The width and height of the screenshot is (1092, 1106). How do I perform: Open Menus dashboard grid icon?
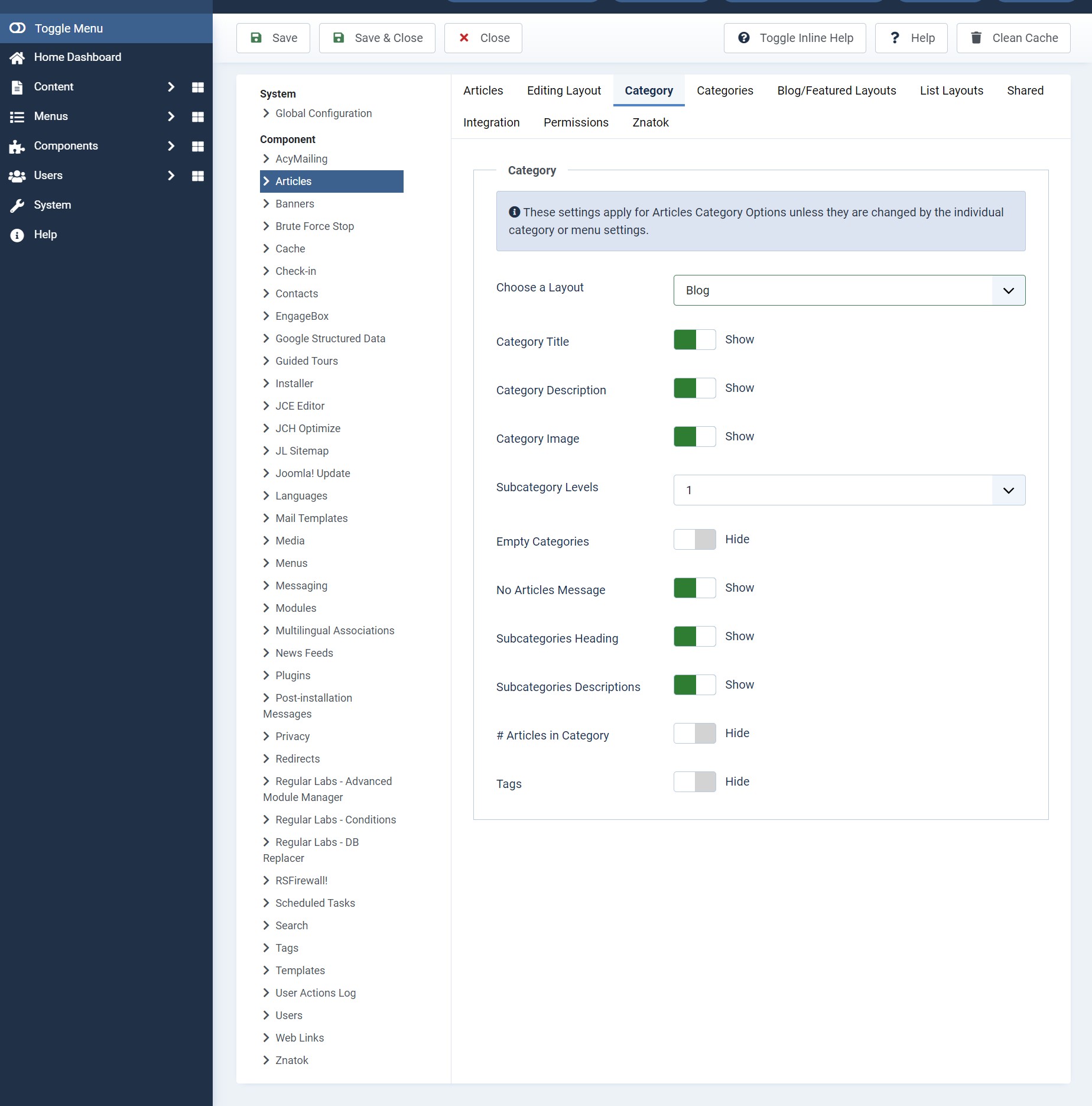coord(198,116)
